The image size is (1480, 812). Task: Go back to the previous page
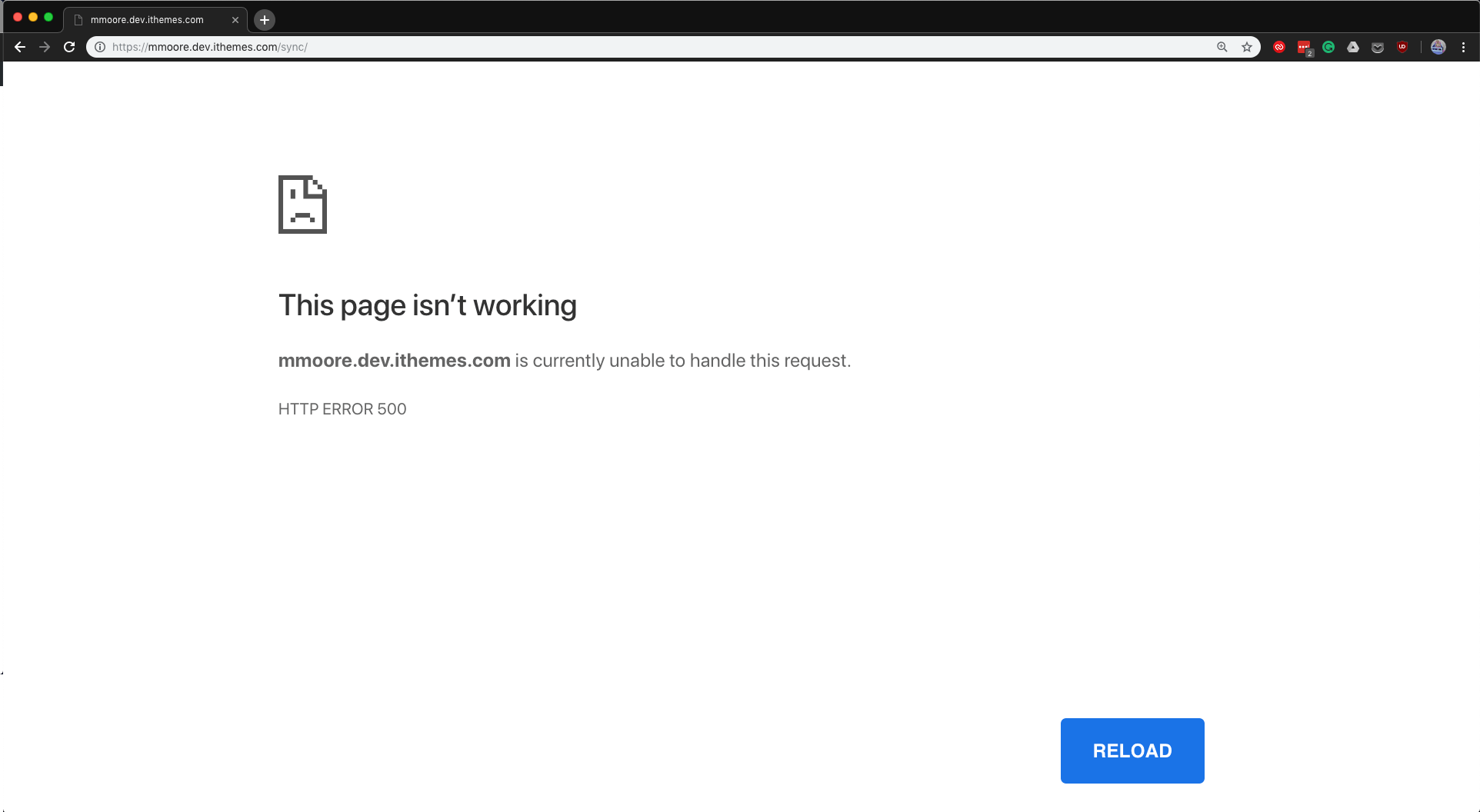pos(20,47)
